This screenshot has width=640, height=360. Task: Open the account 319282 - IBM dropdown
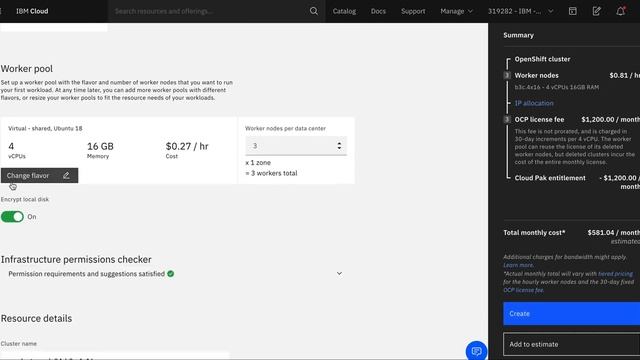[x=520, y=11]
